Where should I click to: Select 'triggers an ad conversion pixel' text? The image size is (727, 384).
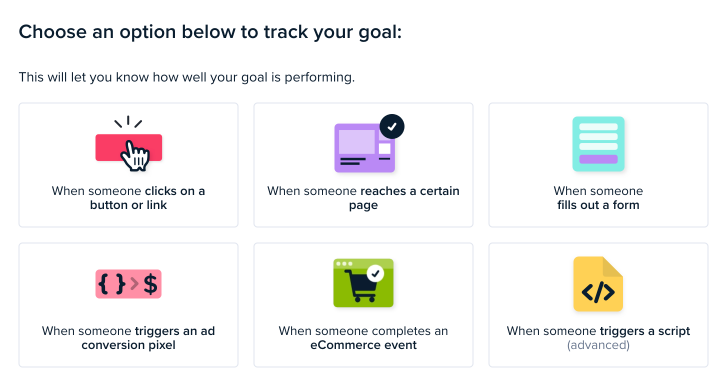pyautogui.click(x=148, y=338)
